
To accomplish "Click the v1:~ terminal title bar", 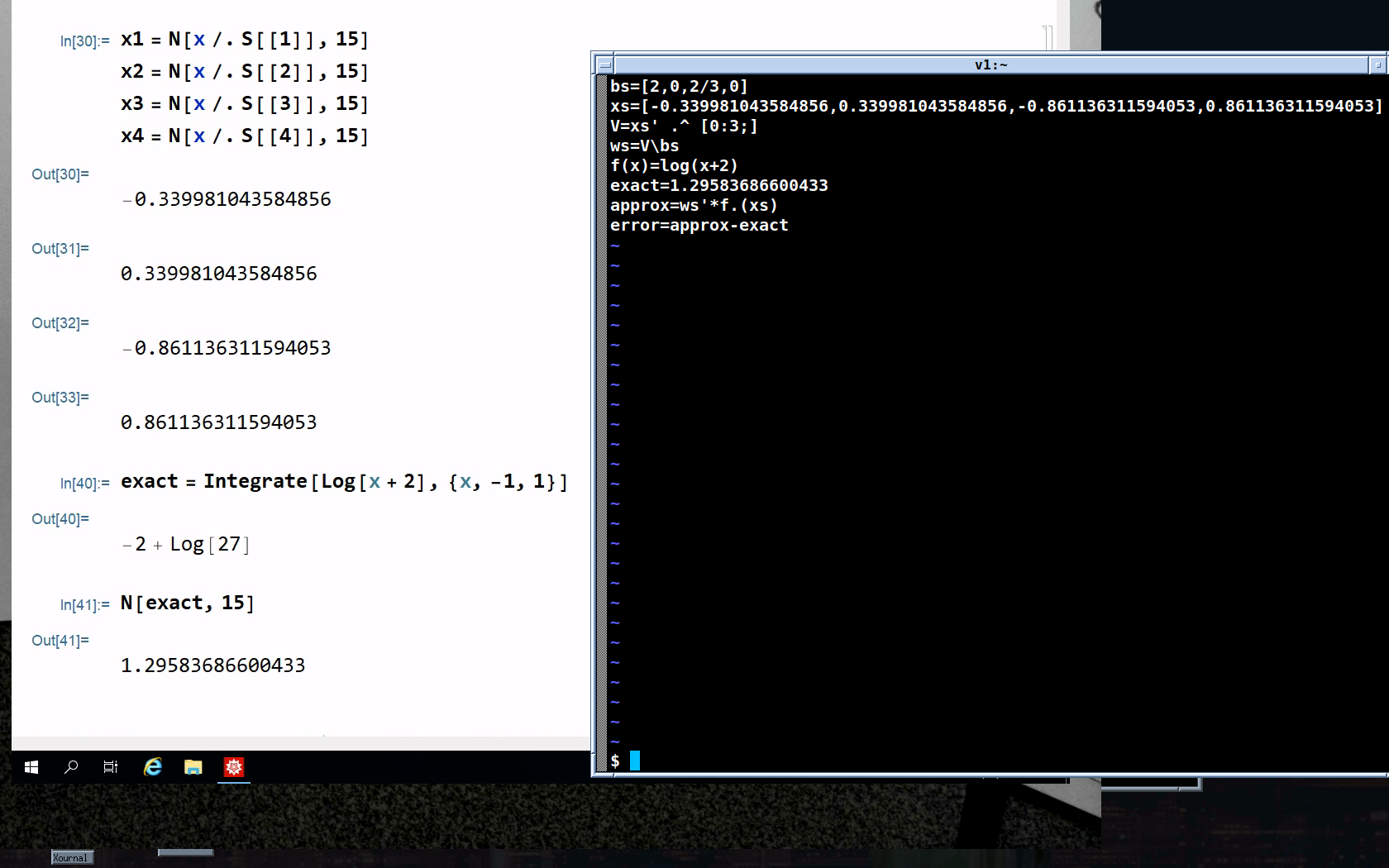I will (x=990, y=64).
